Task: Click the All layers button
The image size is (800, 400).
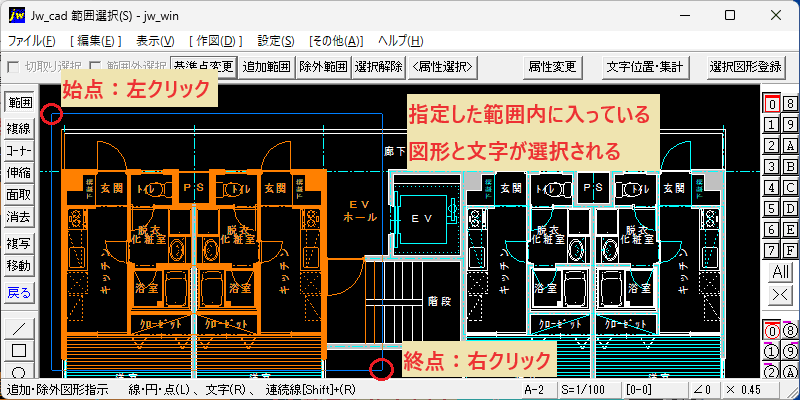Action: 781,272
